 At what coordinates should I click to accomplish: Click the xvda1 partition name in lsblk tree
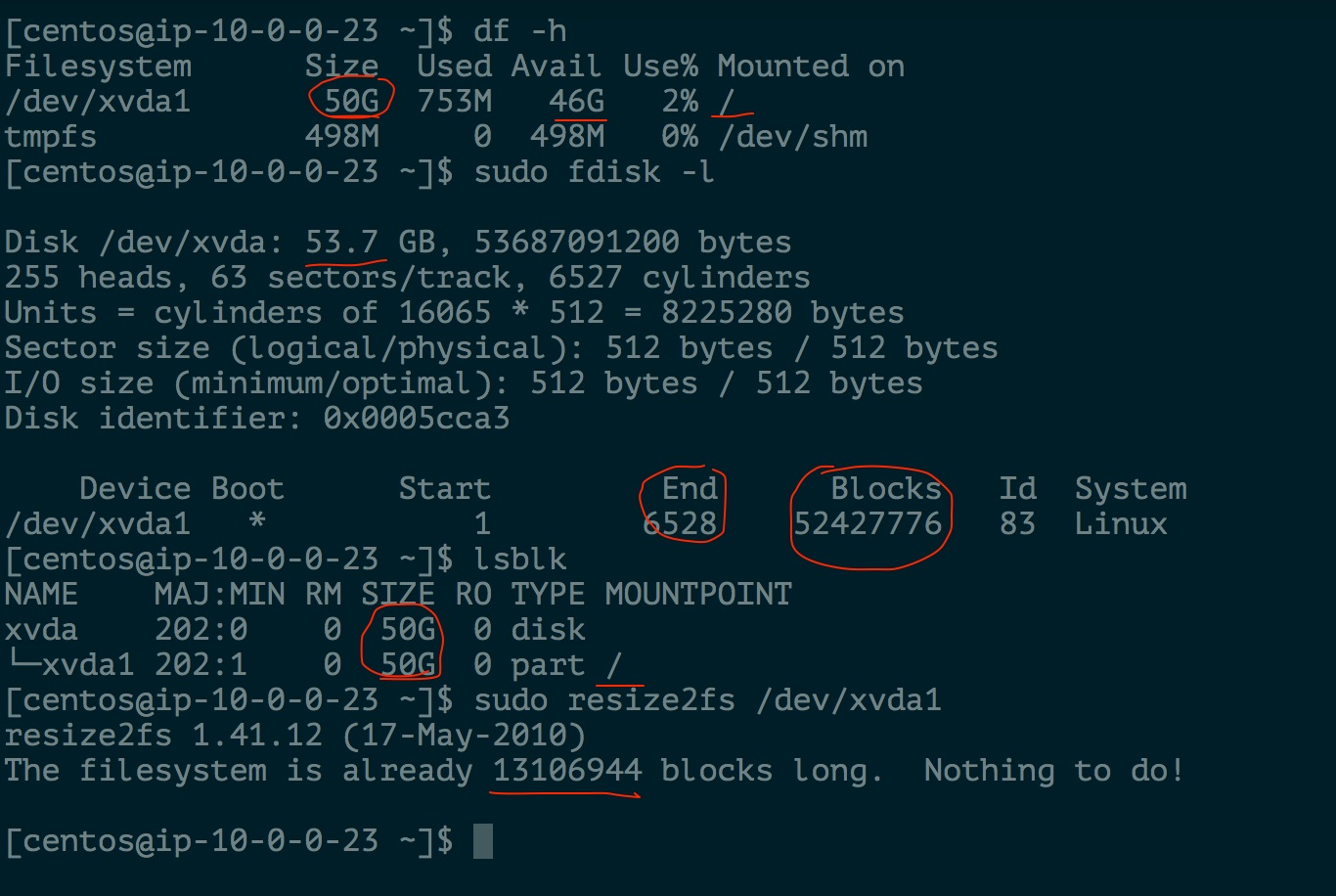click(87, 664)
